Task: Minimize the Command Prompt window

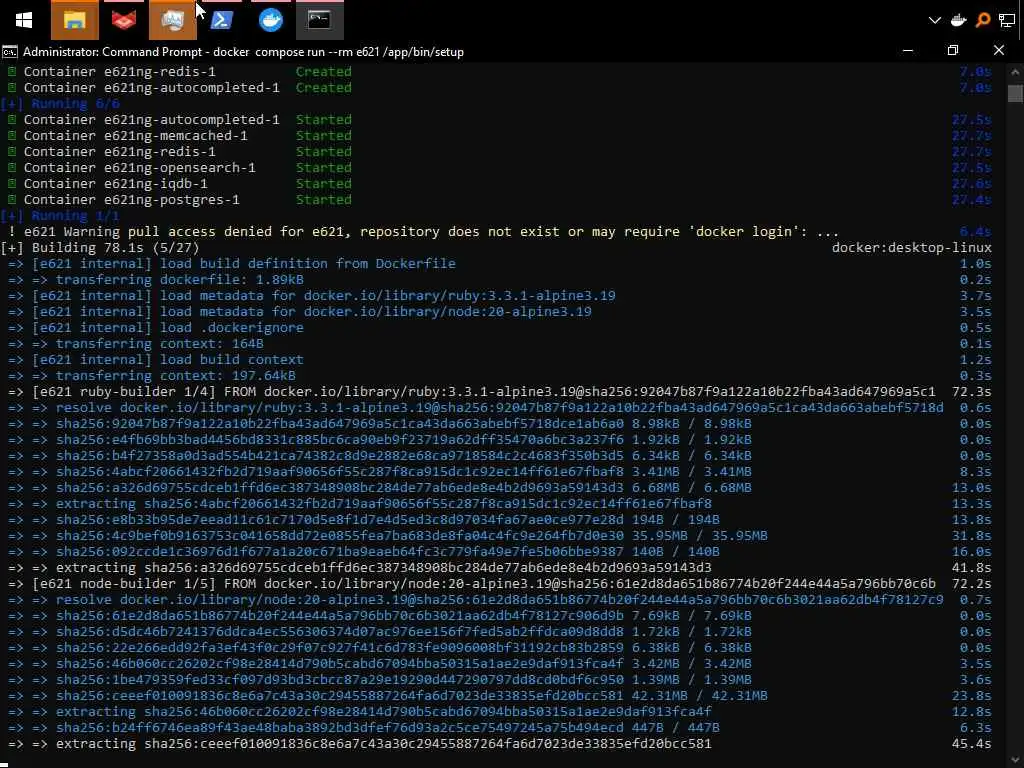Action: click(x=908, y=50)
